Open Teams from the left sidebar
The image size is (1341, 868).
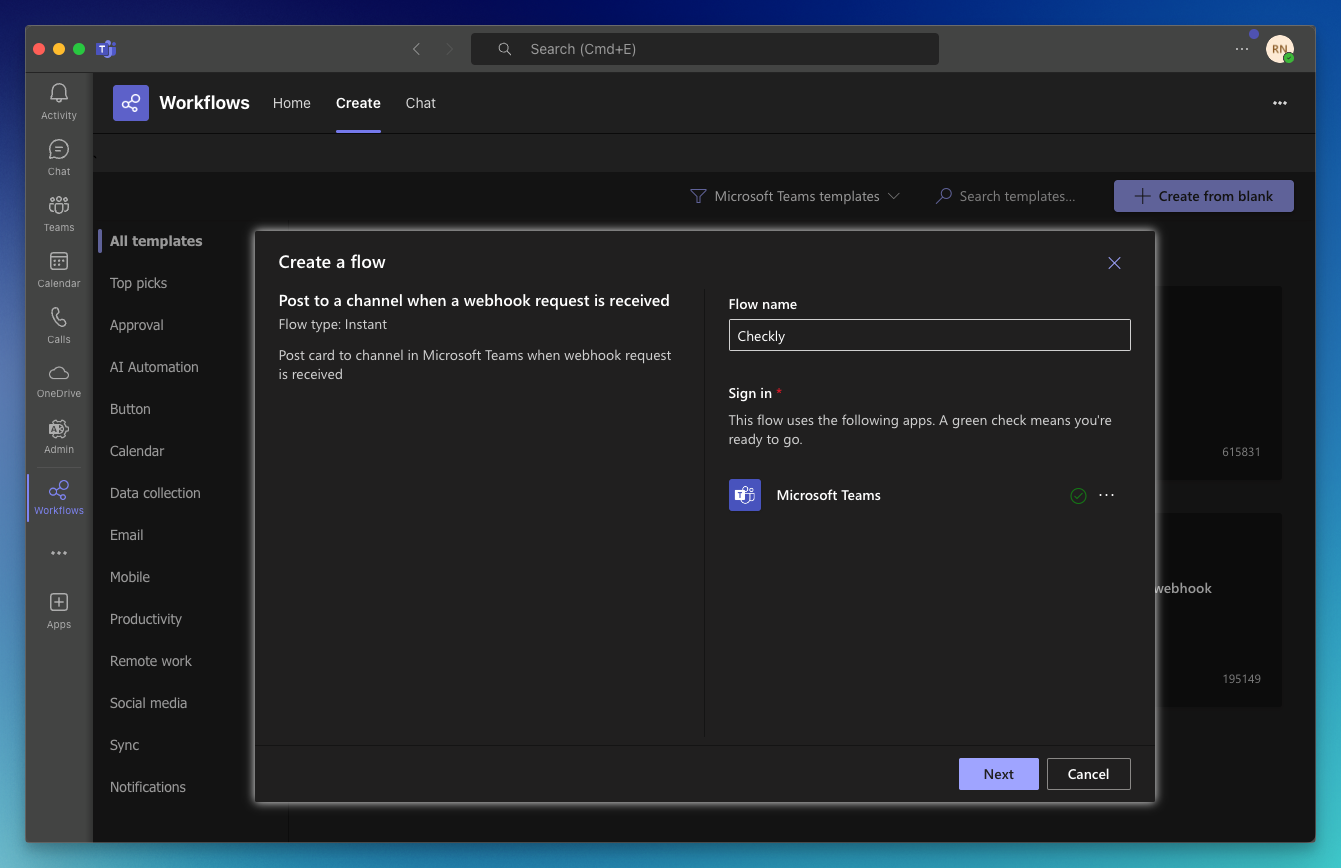click(58, 211)
